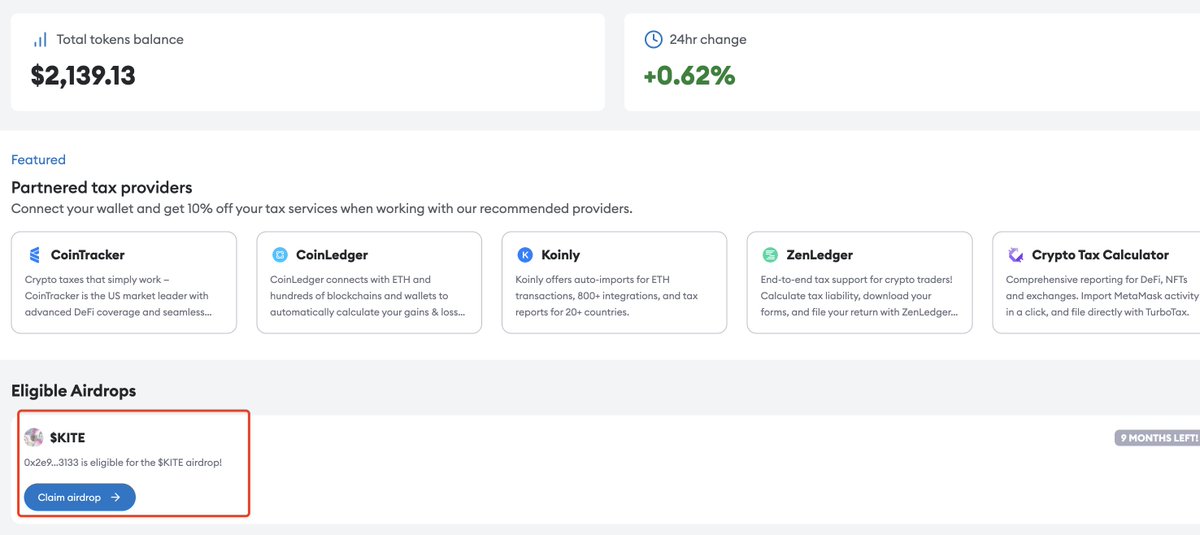Click the $KITE token avatar icon

[34, 438]
